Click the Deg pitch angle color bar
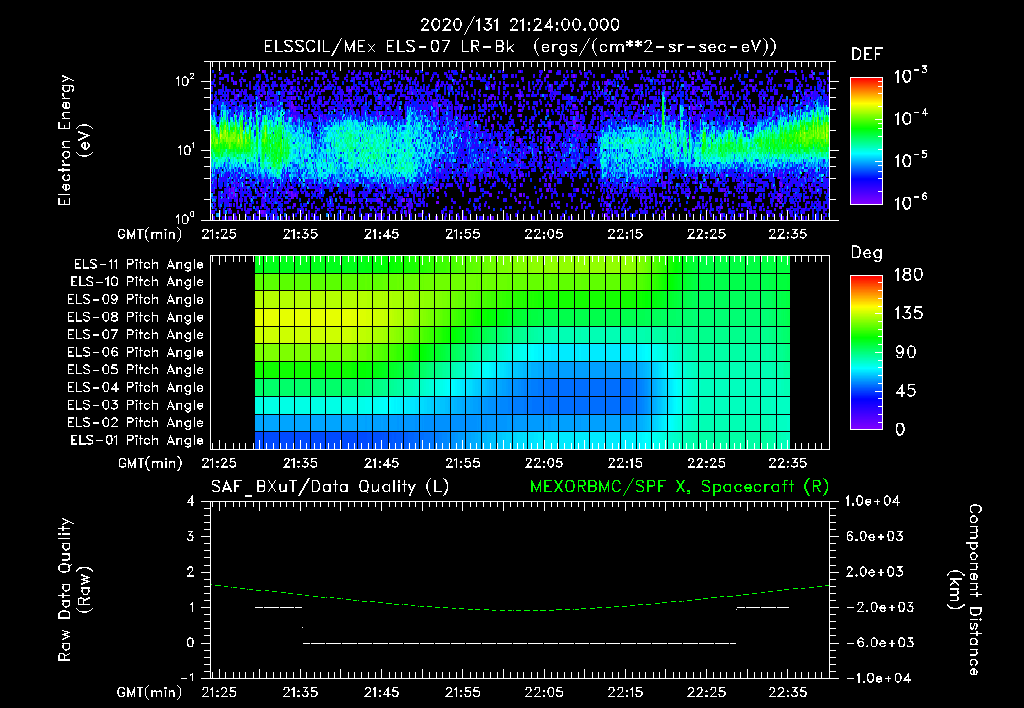The image size is (1024, 708). click(866, 352)
